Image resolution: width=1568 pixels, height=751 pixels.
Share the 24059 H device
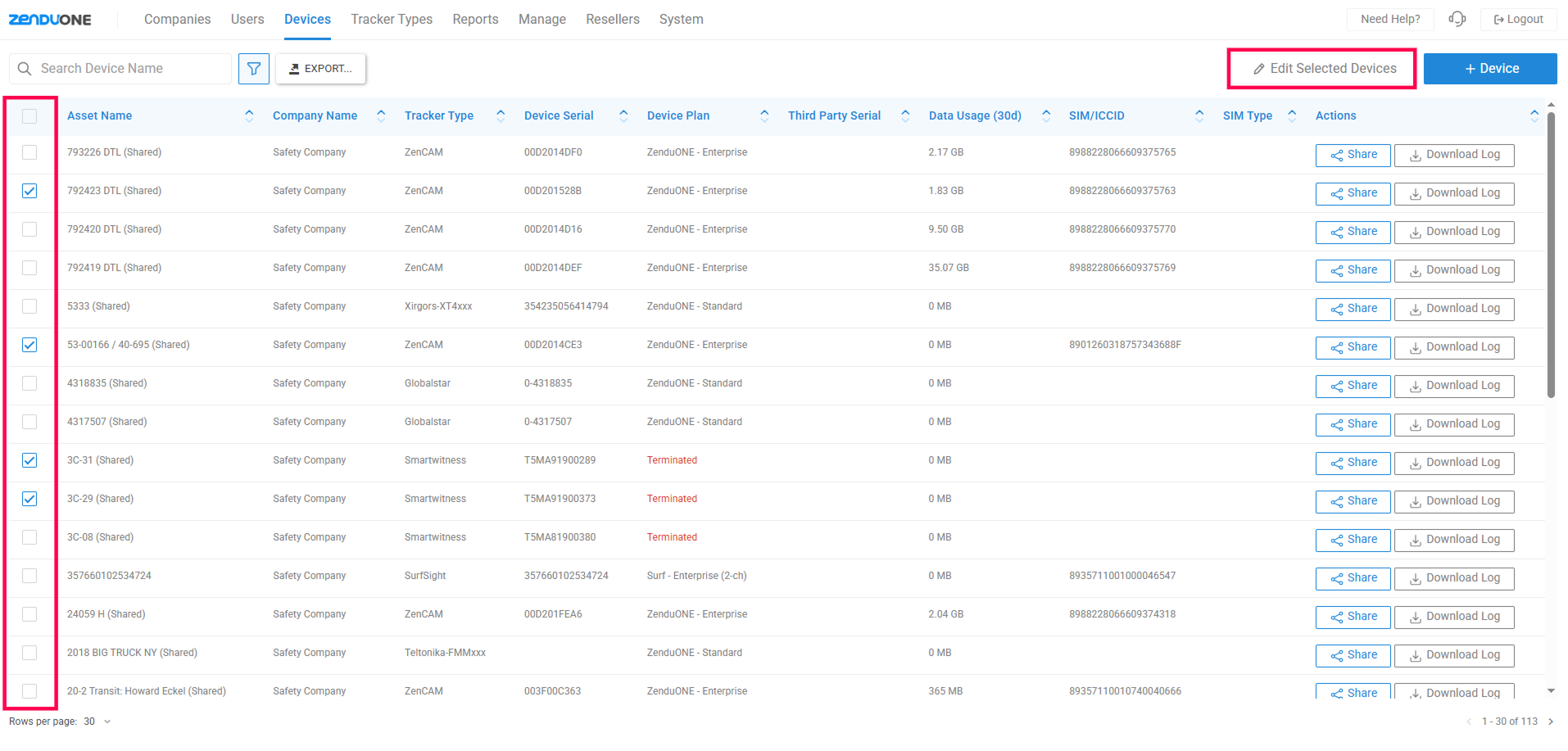pyautogui.click(x=1353, y=617)
